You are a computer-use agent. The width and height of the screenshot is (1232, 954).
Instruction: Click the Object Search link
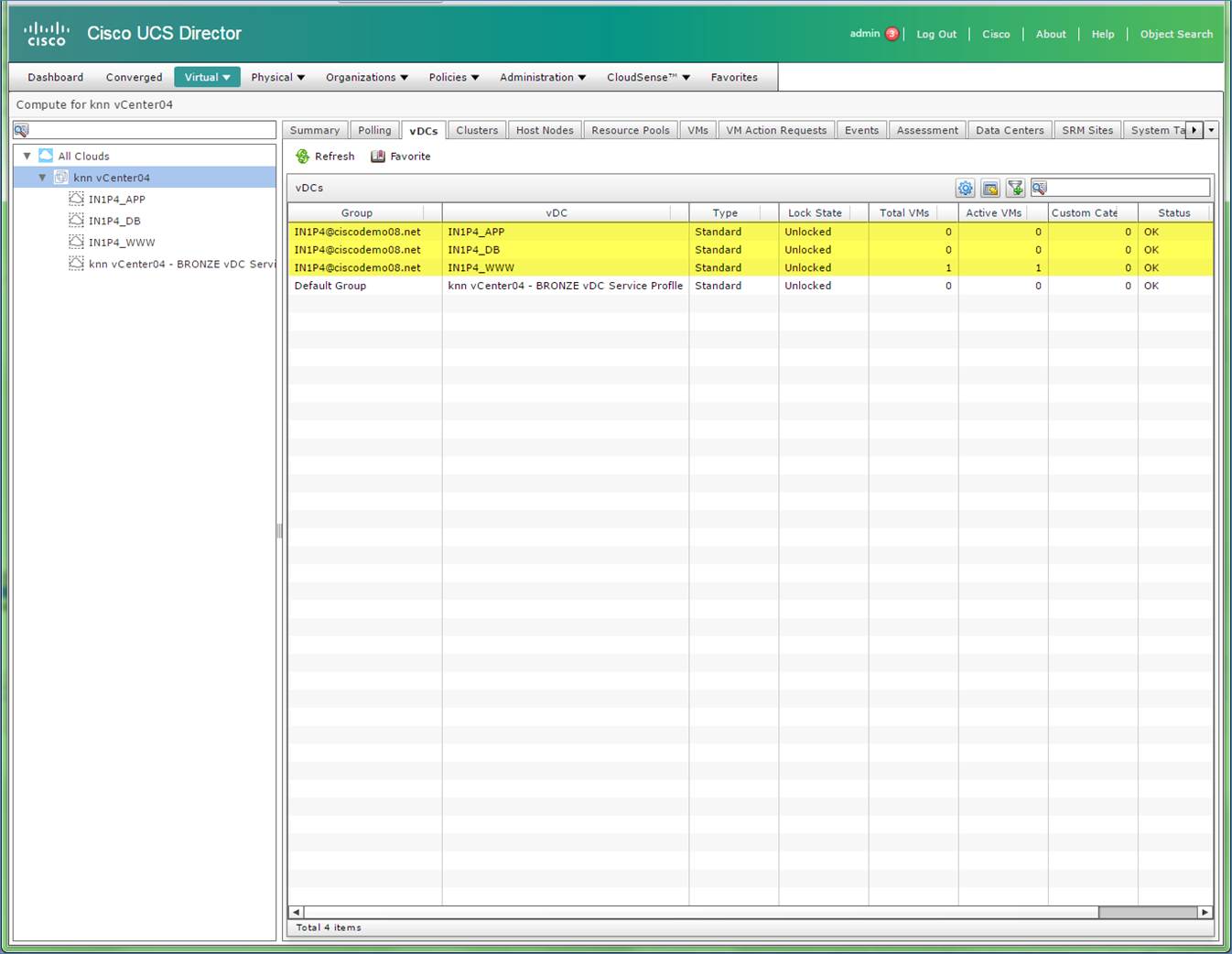[x=1176, y=34]
